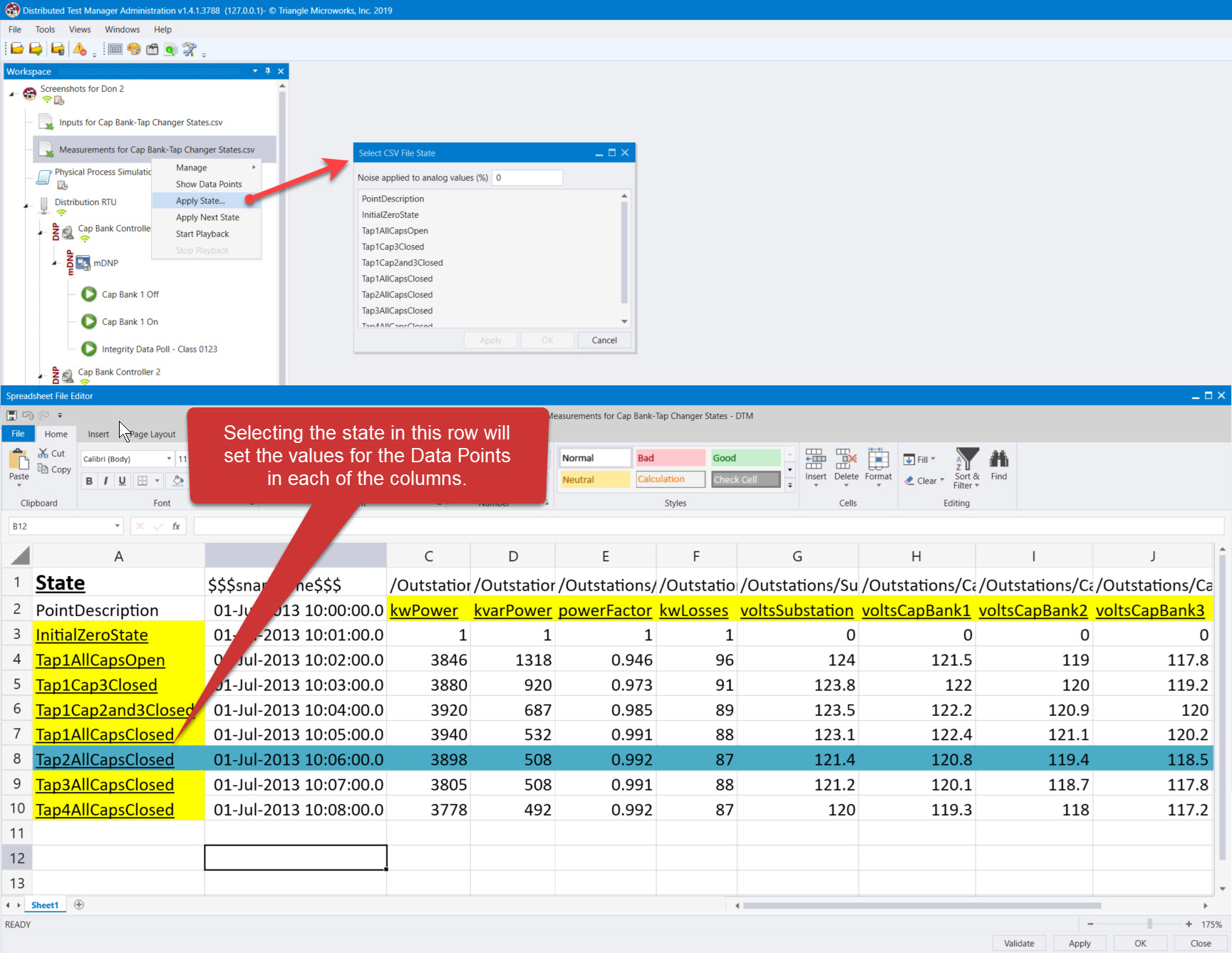Click the Paste clipboard icon
The height and width of the screenshot is (953, 1232).
19,460
